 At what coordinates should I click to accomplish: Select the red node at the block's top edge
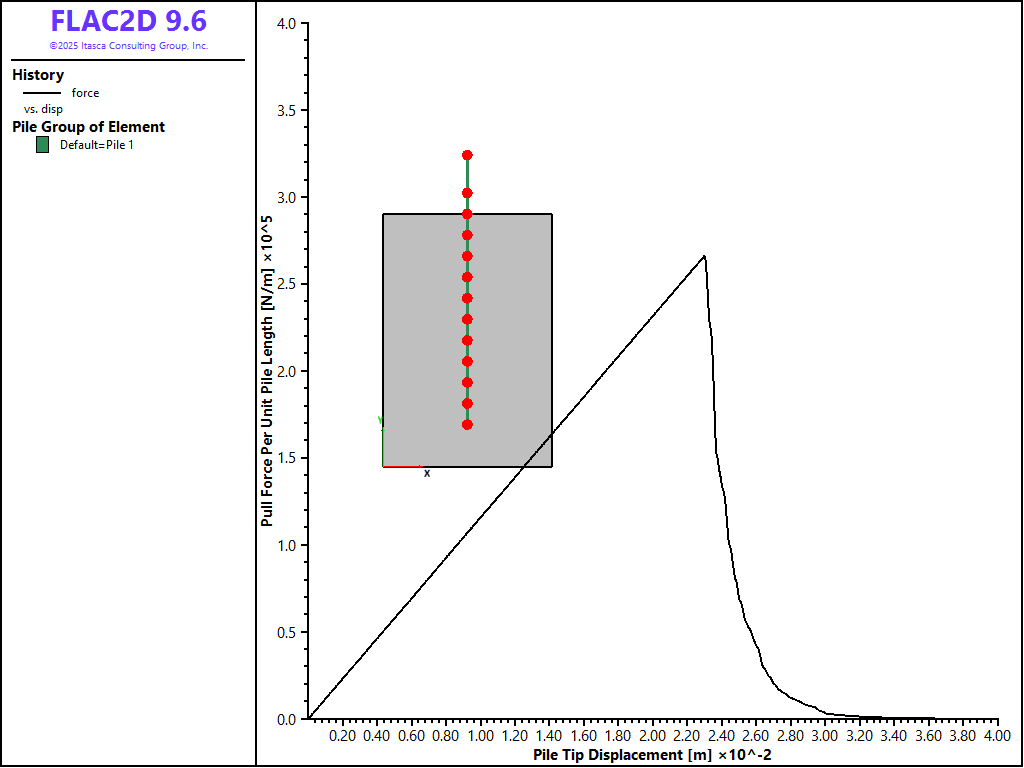point(467,214)
